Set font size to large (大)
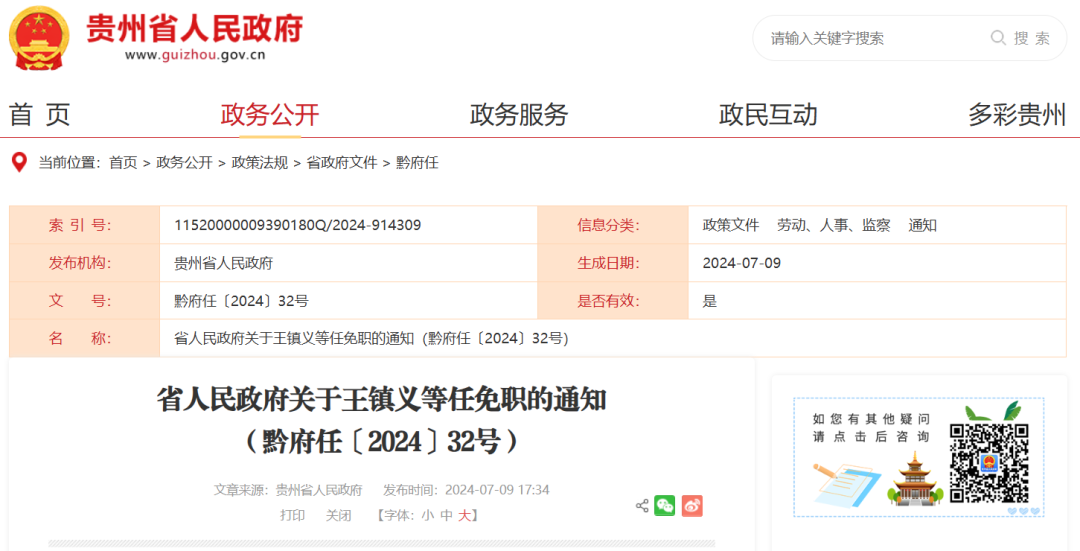Screen dimensions: 1080x551 tap(464, 516)
